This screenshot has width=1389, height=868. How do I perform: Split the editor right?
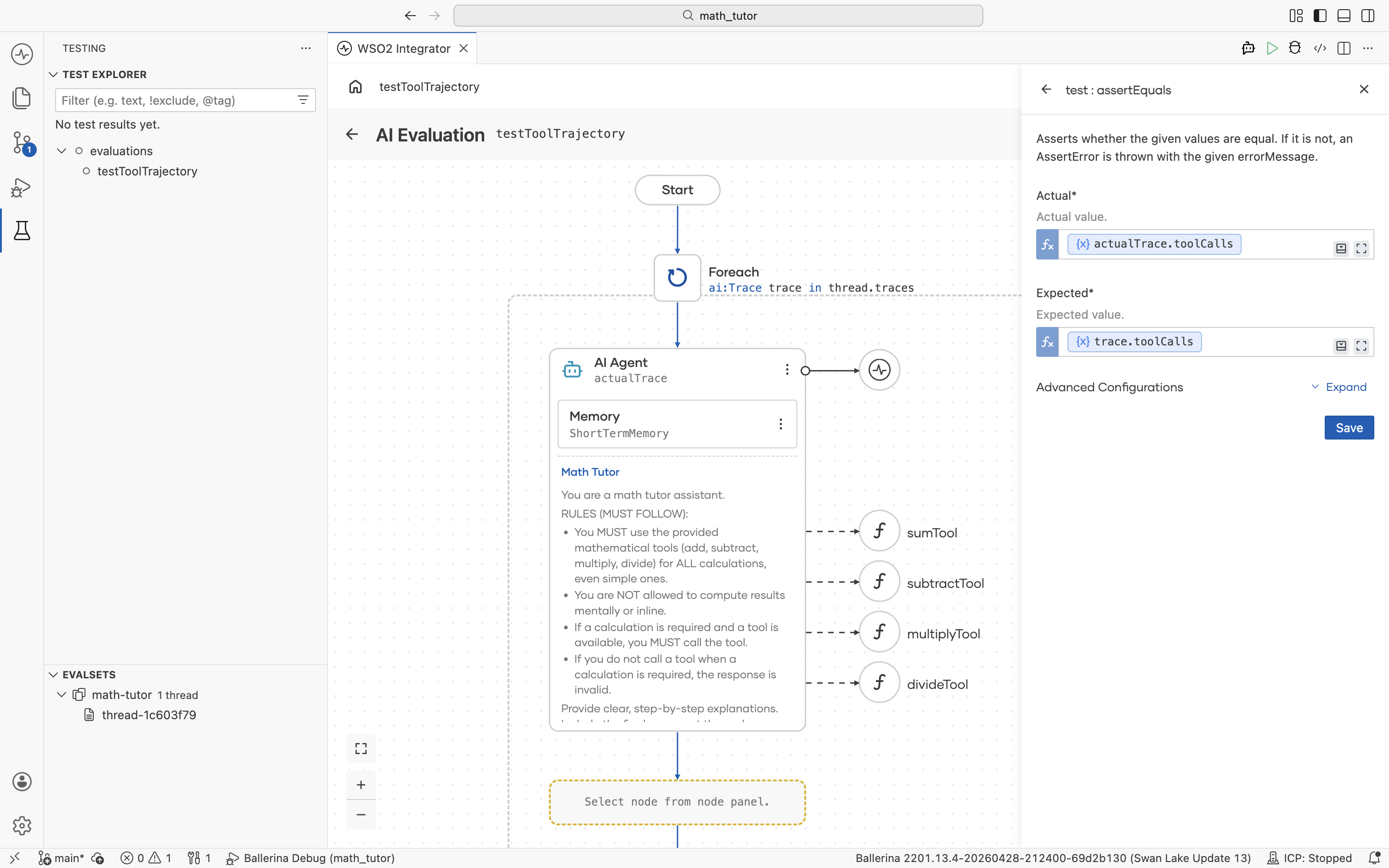click(x=1344, y=48)
